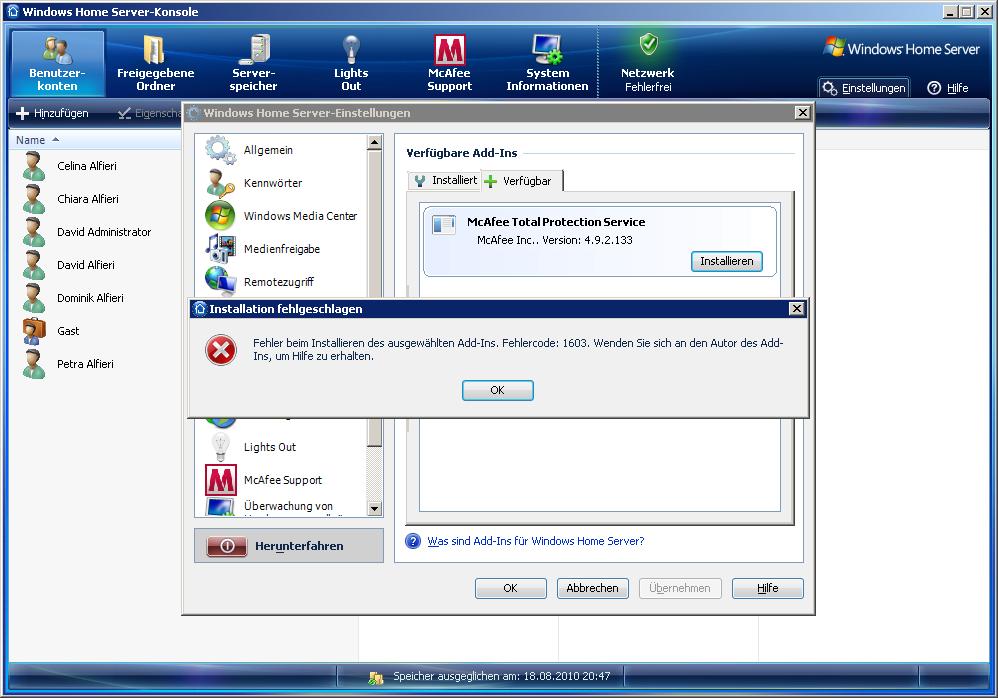
Task: Open the Lights Out bulb icon in console toolbar
Action: 351,50
